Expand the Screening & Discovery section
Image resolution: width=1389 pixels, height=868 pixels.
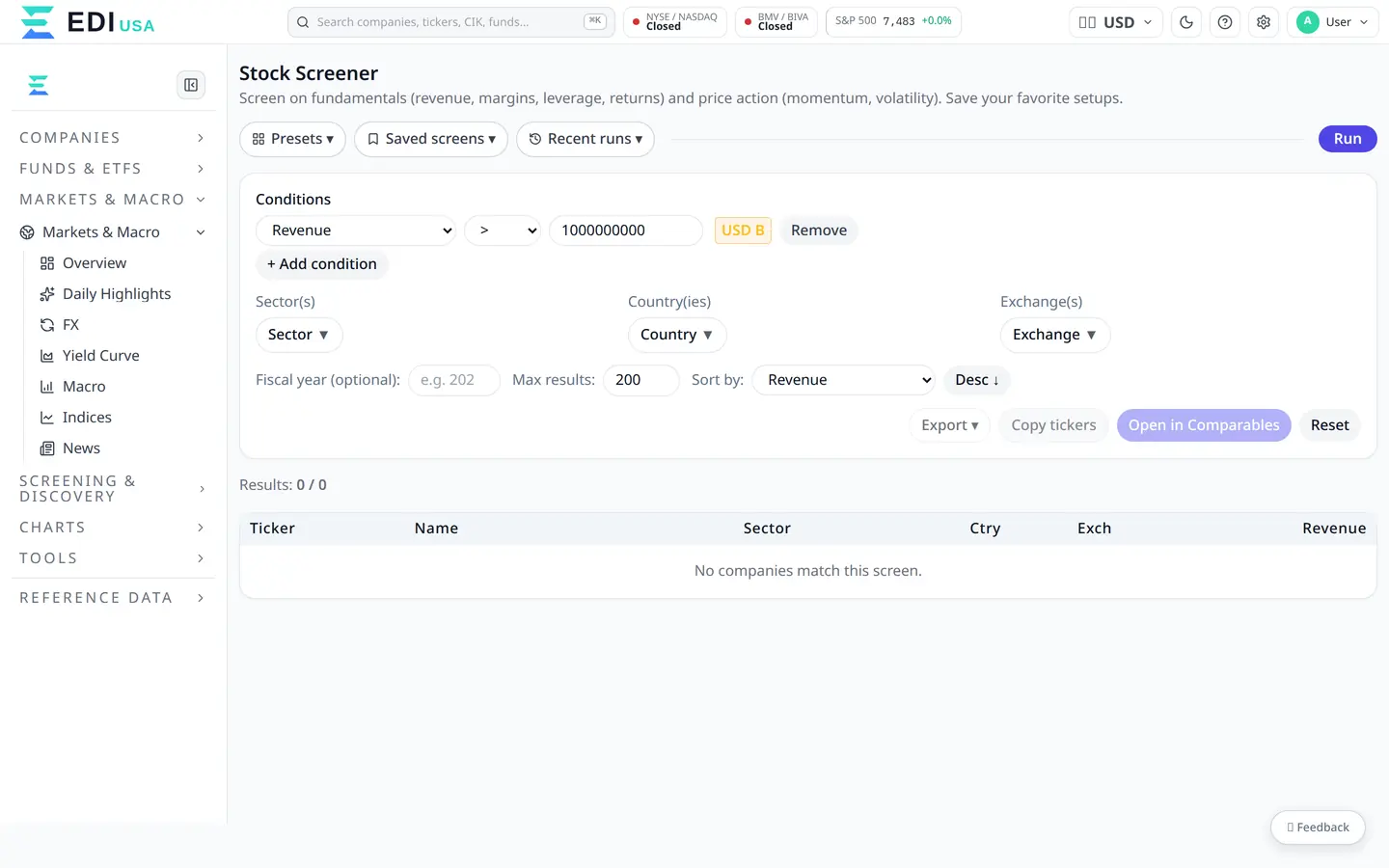(113, 489)
